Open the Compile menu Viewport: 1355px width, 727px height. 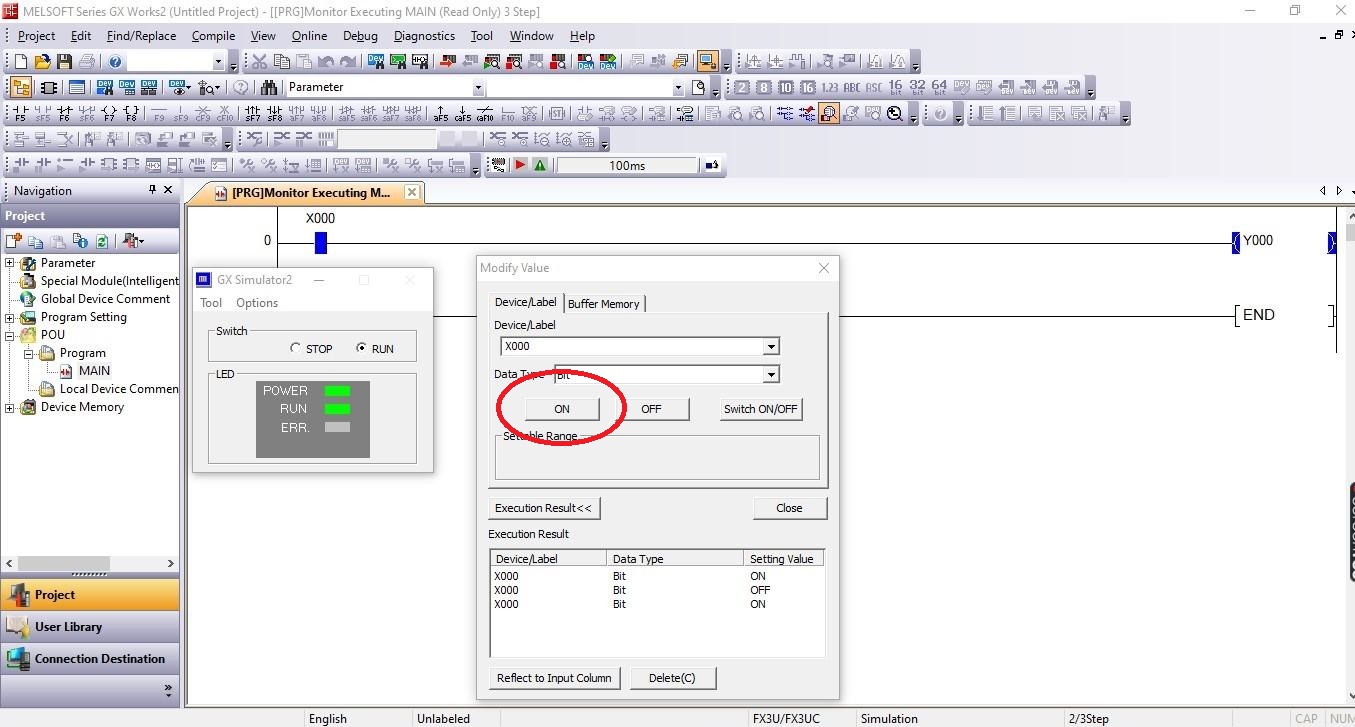(x=213, y=35)
